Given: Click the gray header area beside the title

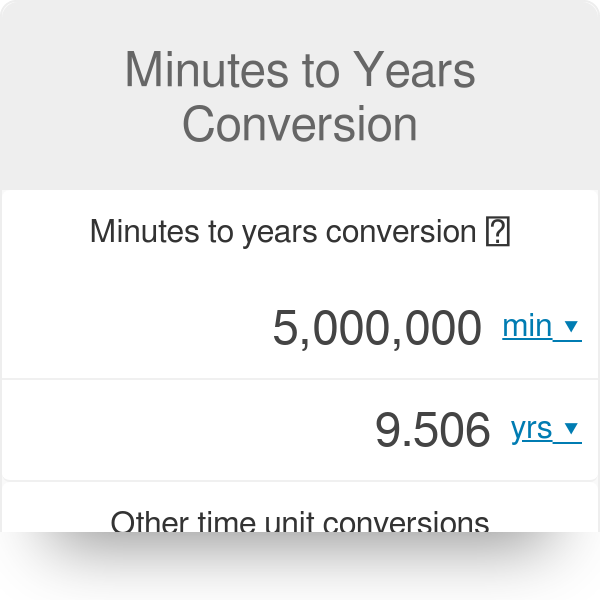Looking at the screenshot, I should (60, 100).
